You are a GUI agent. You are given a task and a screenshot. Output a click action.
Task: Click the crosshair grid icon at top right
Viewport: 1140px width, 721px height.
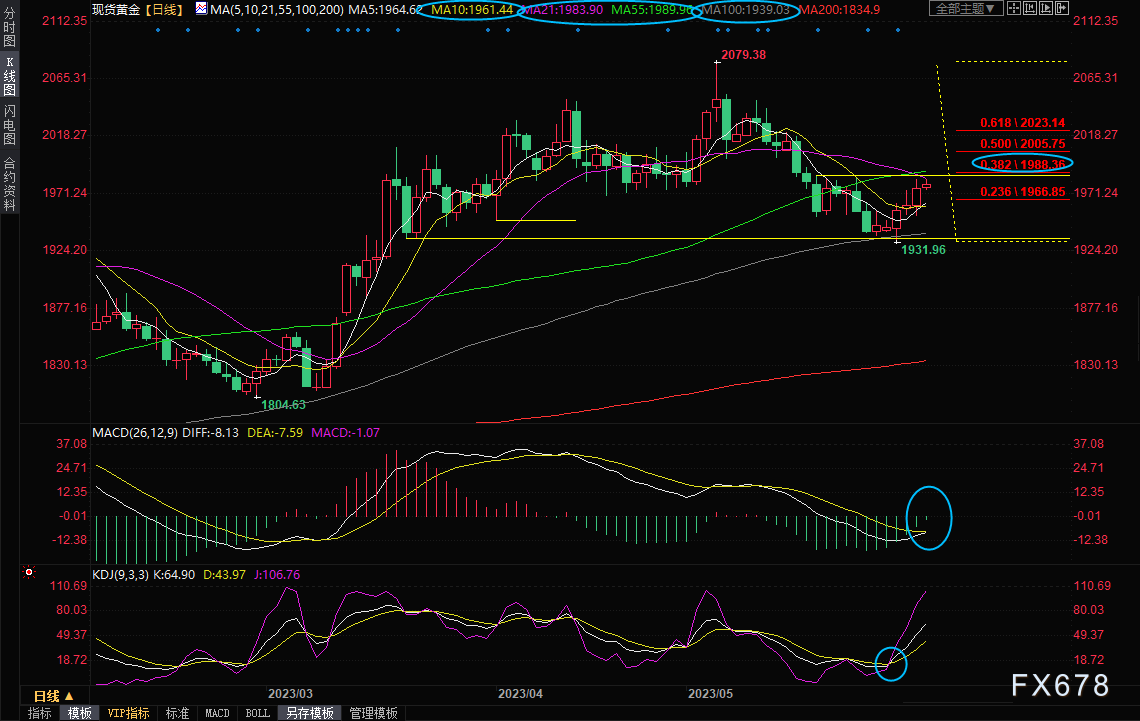(1016, 9)
